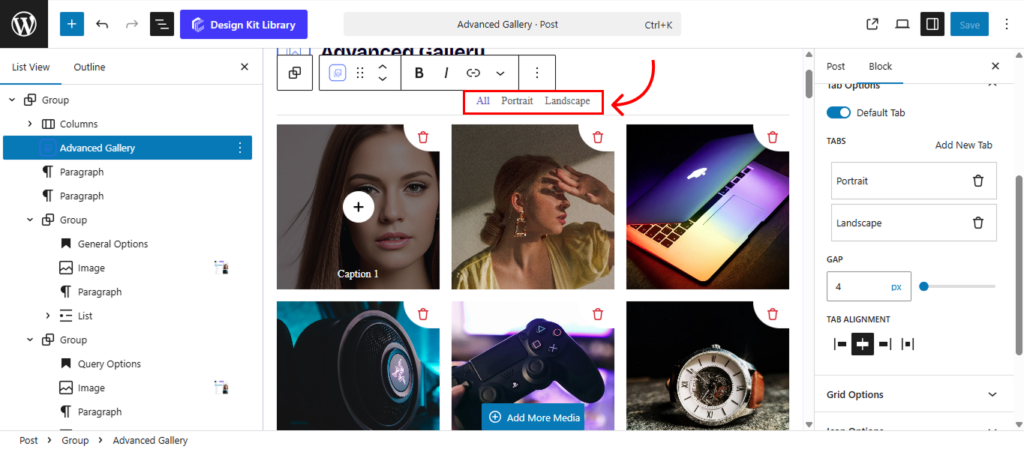This screenshot has width=1024, height=449.
Task: Open the block inserter plus button
Action: coord(72,24)
